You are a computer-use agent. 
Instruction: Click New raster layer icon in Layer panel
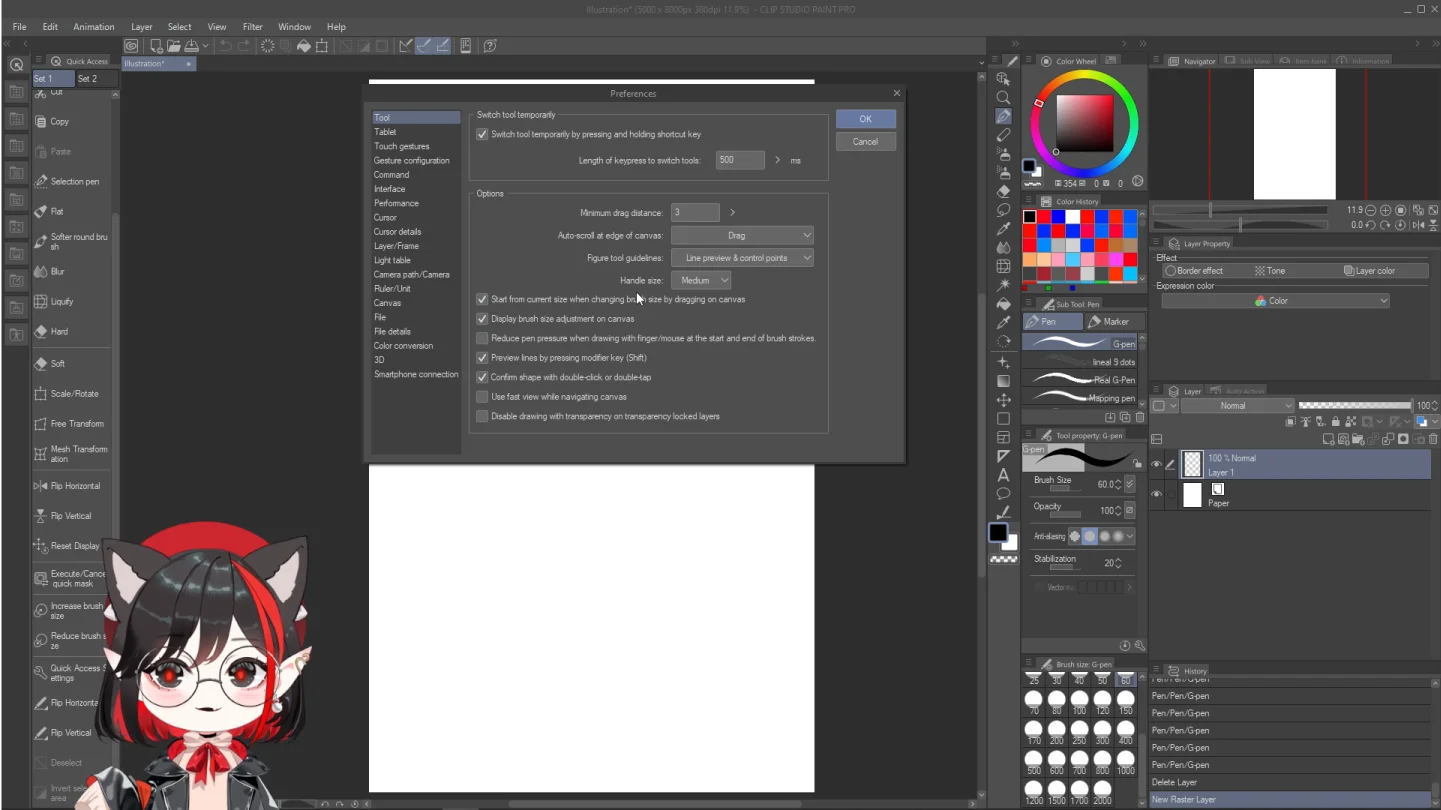pos(1328,439)
